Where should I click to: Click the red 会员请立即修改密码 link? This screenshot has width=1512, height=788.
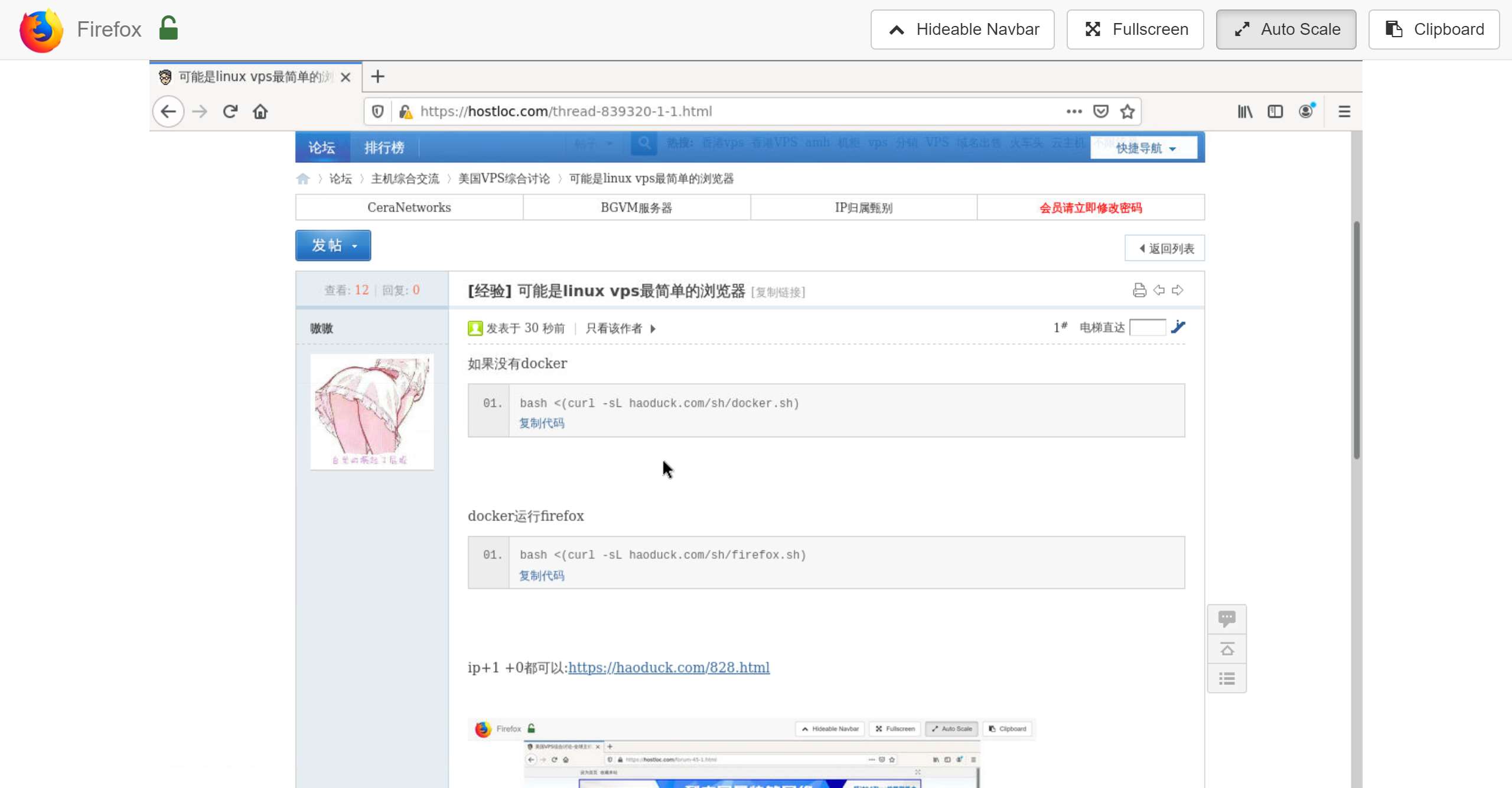click(1090, 207)
